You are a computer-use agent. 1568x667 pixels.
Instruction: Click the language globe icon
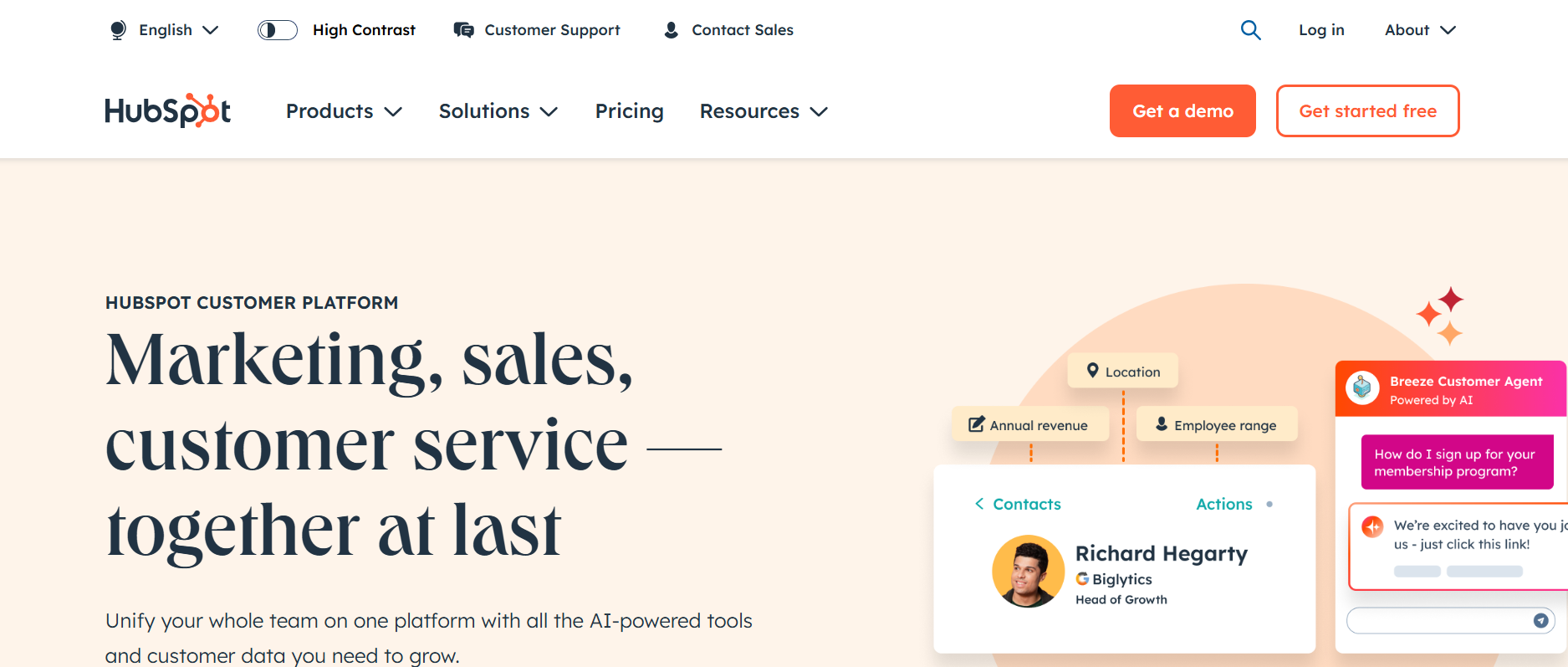click(x=117, y=29)
